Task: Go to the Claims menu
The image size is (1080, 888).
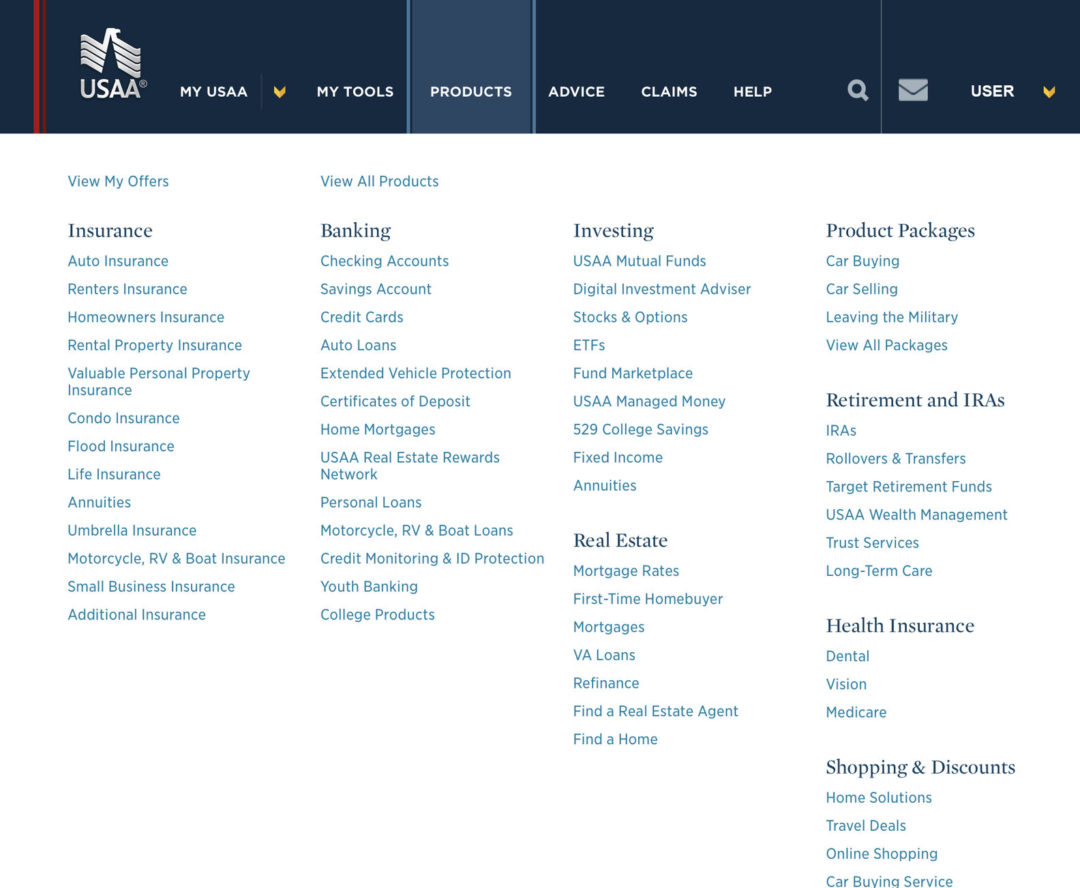Action: (669, 92)
